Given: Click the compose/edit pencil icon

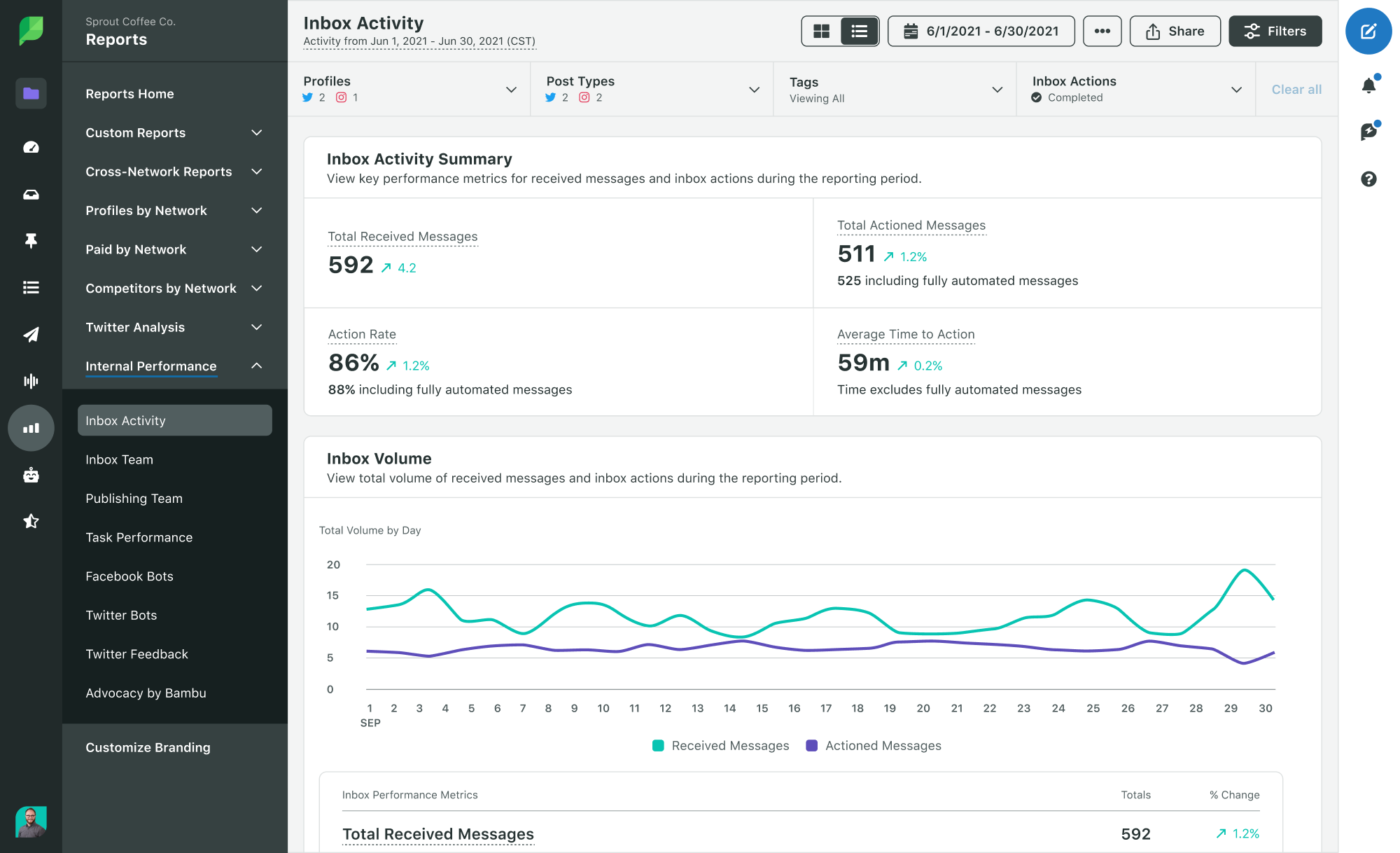Looking at the screenshot, I should [x=1369, y=32].
